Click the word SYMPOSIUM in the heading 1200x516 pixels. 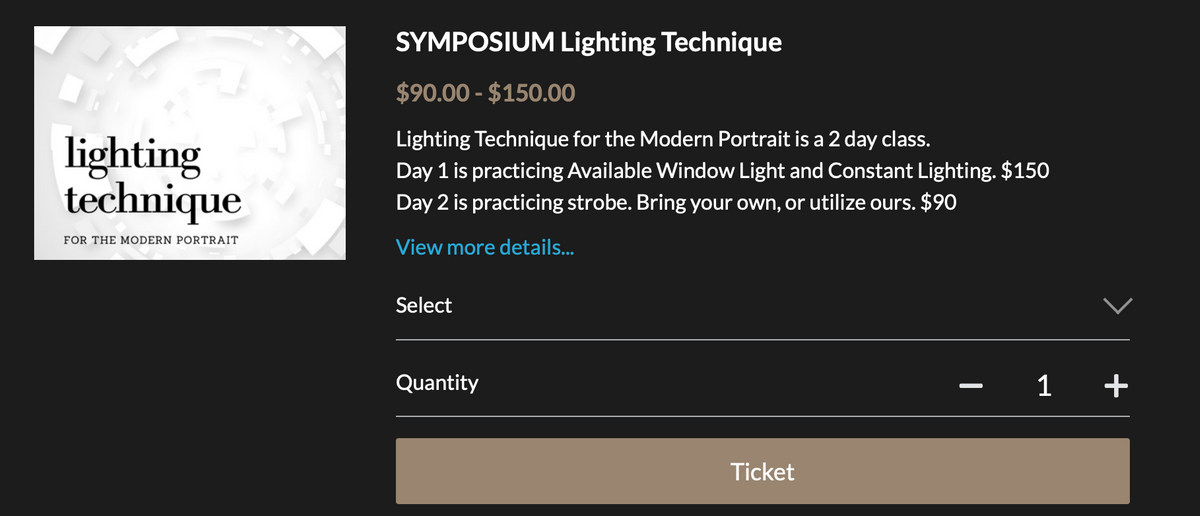coord(475,43)
